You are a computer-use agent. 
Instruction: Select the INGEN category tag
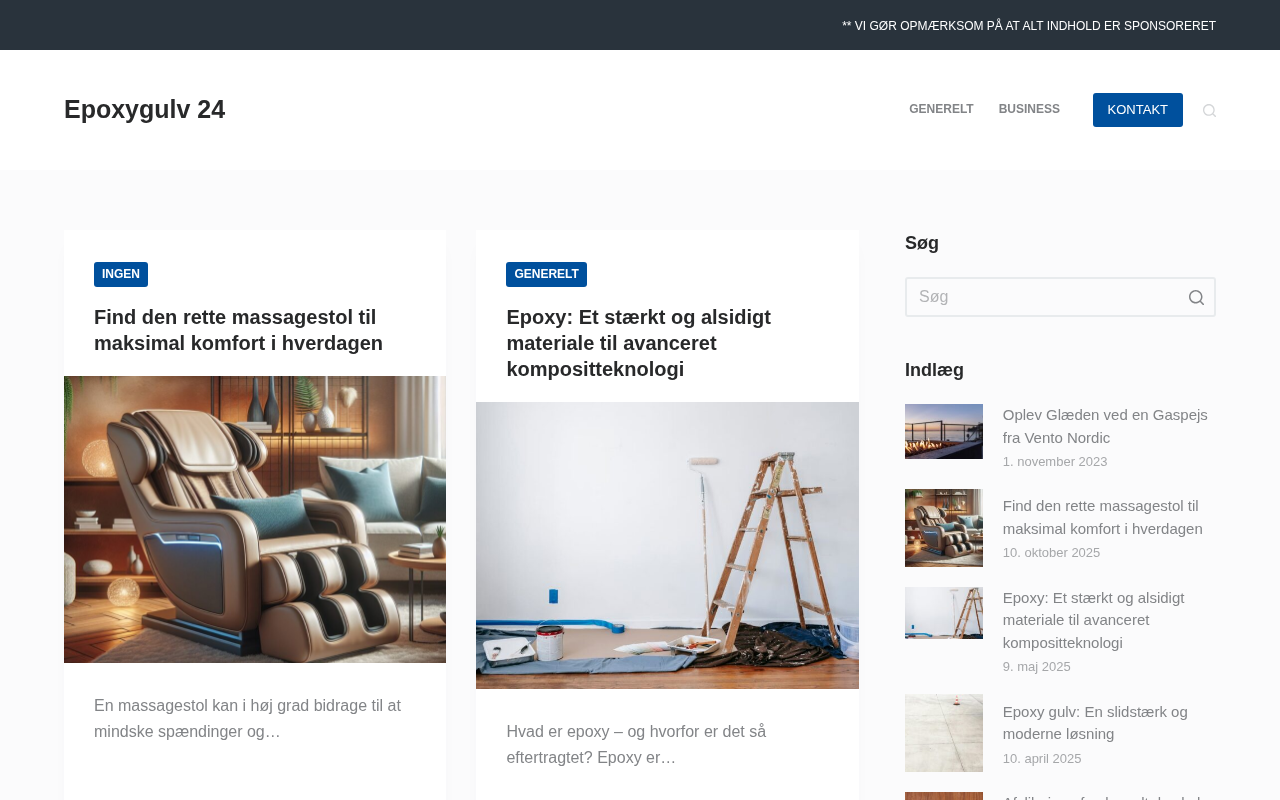pos(121,274)
